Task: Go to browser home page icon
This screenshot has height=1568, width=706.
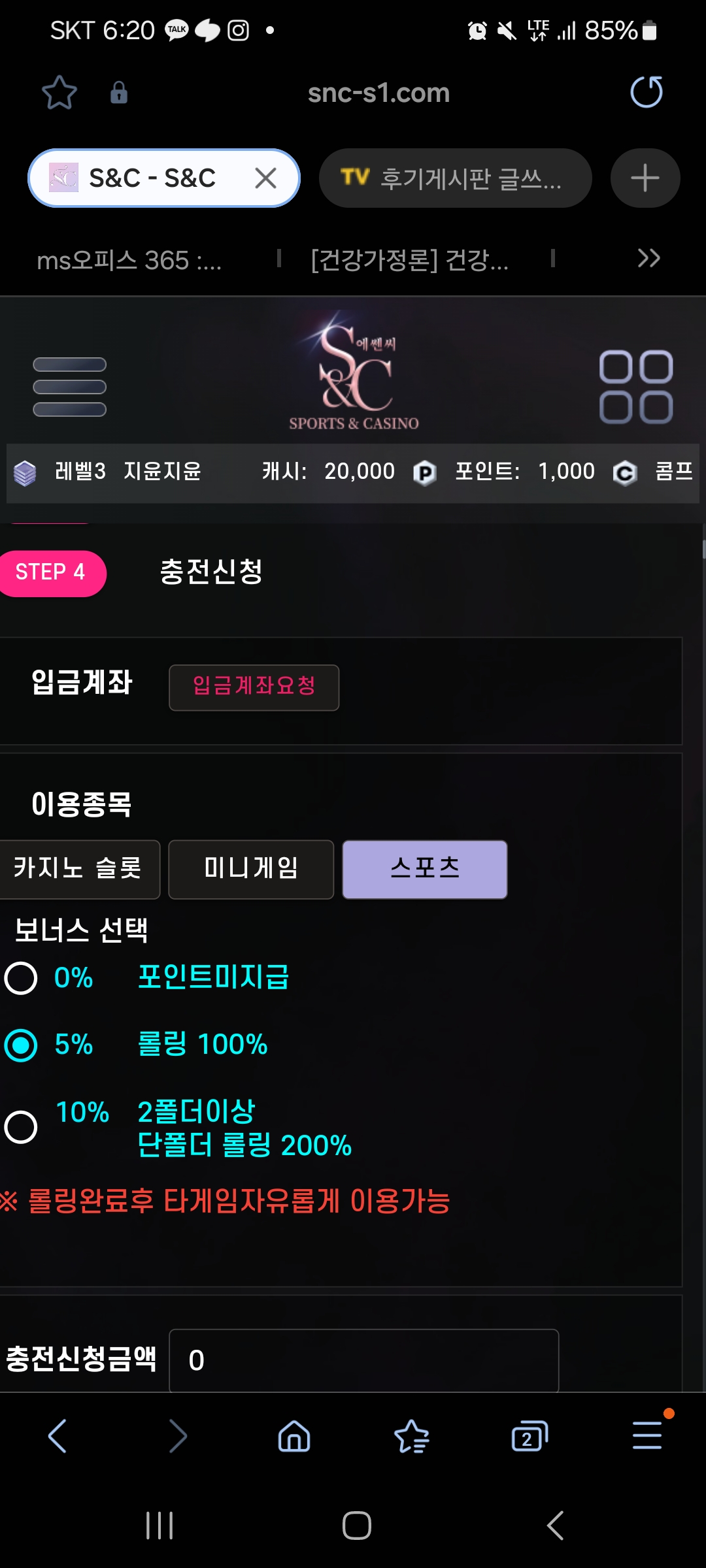Action: [294, 1436]
